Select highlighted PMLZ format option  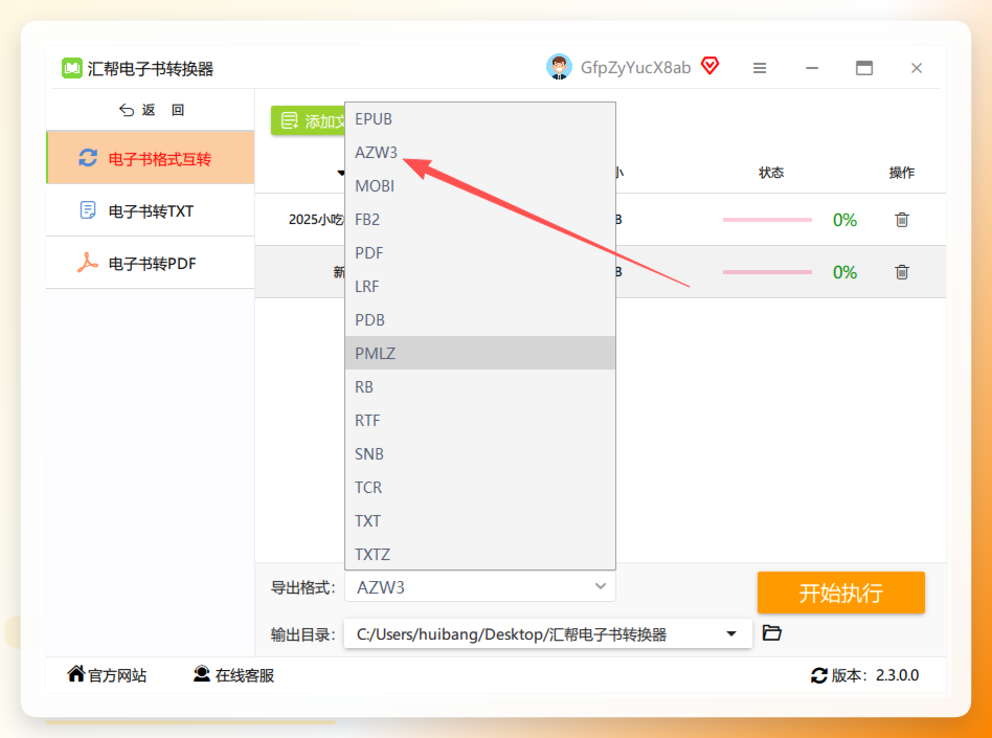(x=480, y=353)
